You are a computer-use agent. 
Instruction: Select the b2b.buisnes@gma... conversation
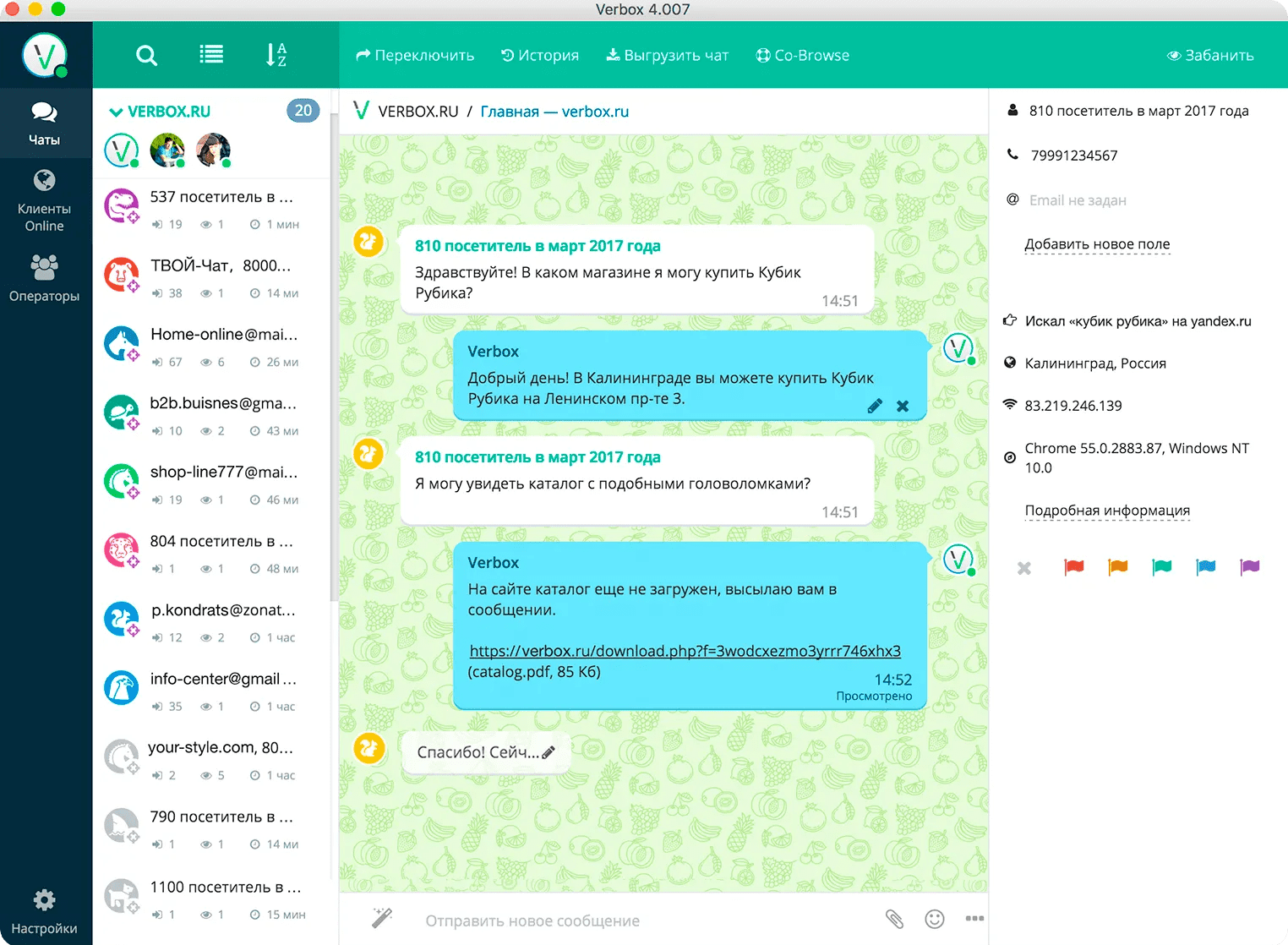pos(211,415)
